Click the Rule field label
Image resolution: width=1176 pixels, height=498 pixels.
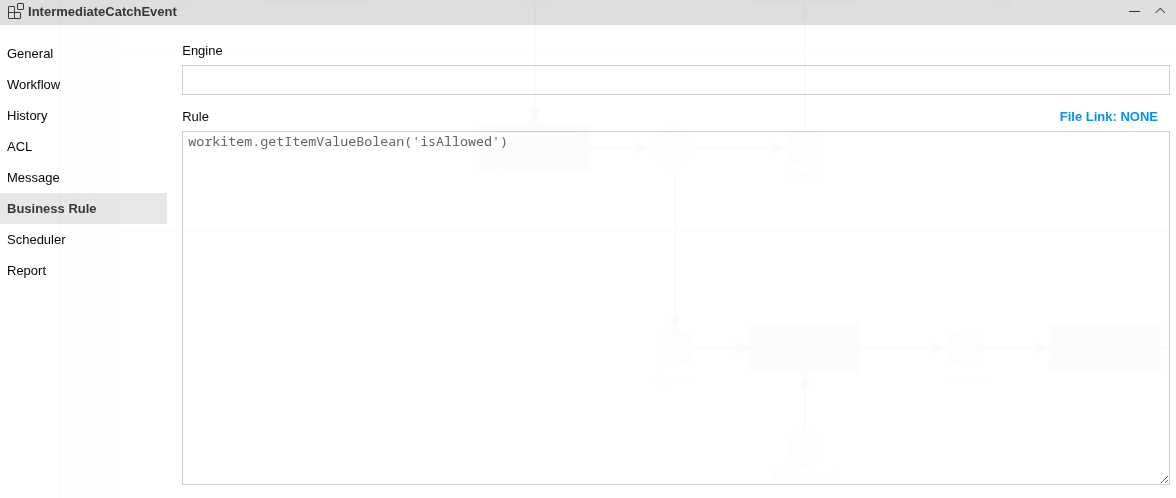tap(195, 116)
